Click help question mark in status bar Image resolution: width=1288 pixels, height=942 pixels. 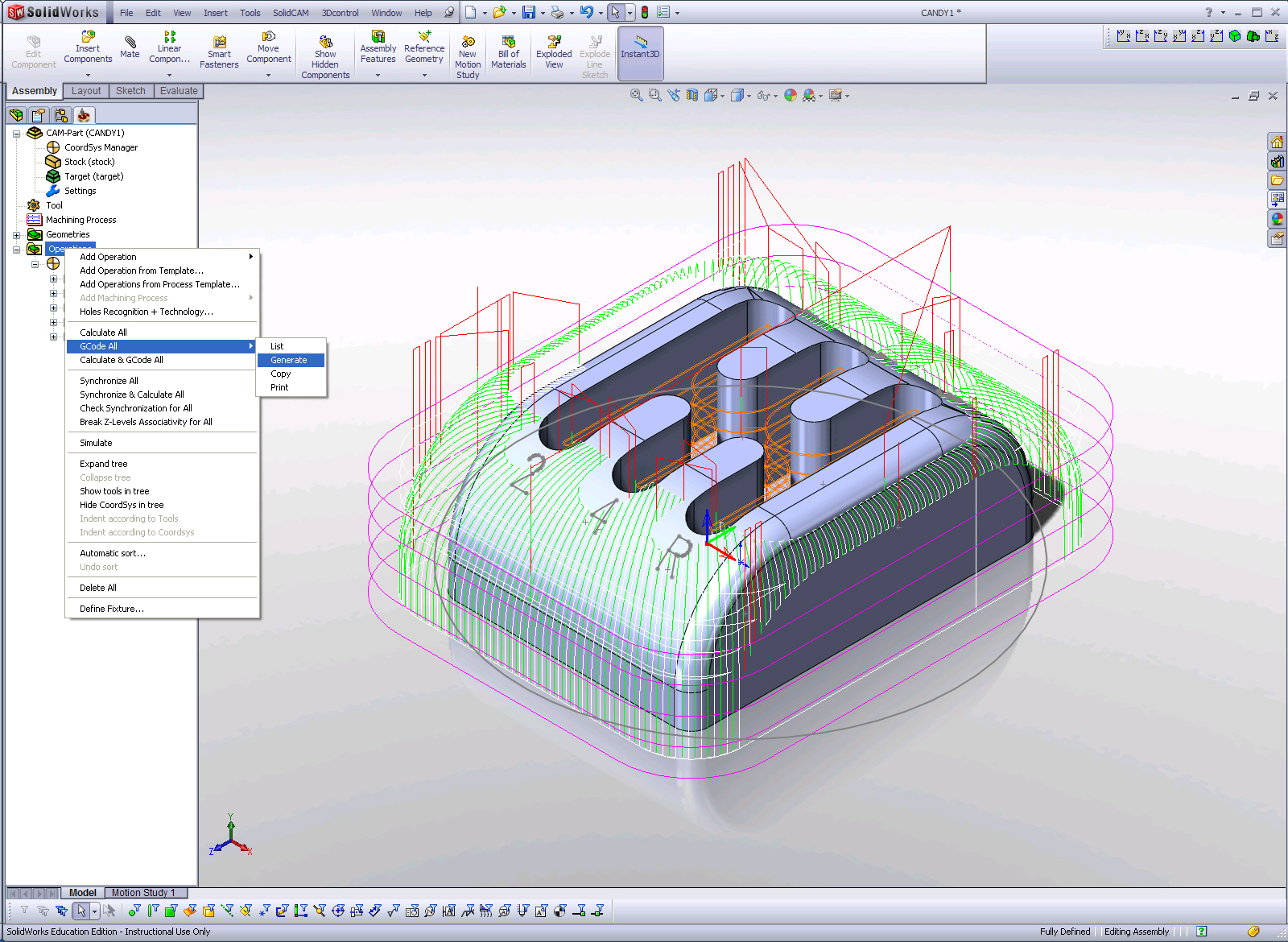coord(1201,932)
